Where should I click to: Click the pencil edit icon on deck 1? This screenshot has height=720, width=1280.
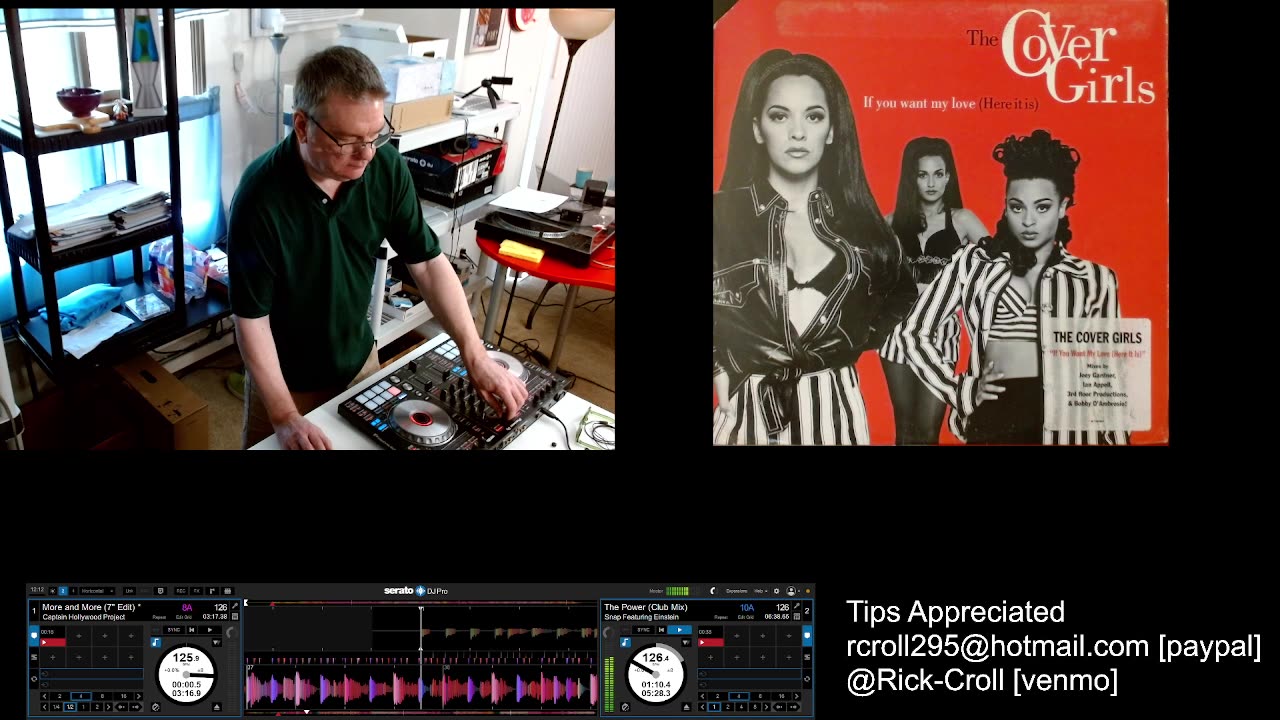[x=235, y=606]
